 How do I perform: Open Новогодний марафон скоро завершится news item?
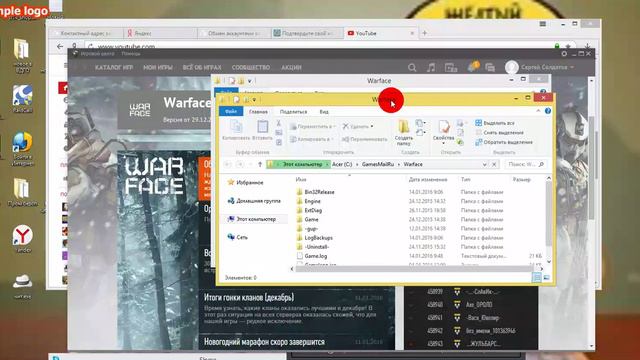pos(264,342)
